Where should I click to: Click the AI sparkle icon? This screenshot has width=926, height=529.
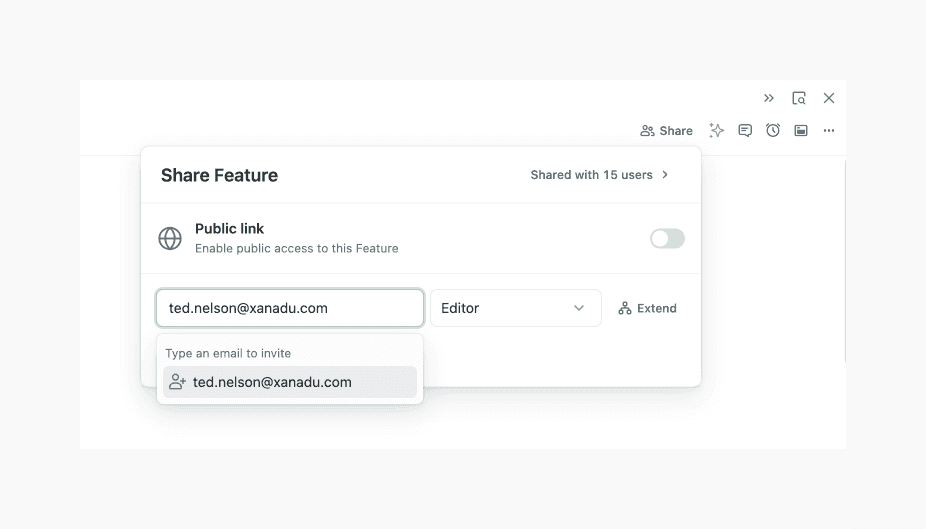(716, 130)
